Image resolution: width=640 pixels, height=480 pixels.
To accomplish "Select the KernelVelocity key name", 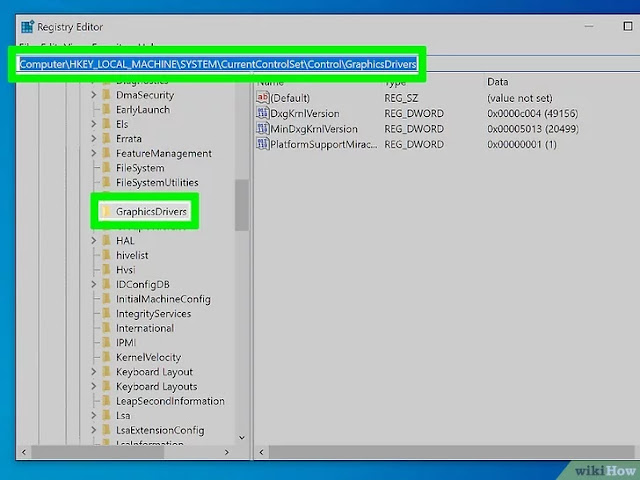I will click(x=149, y=358).
